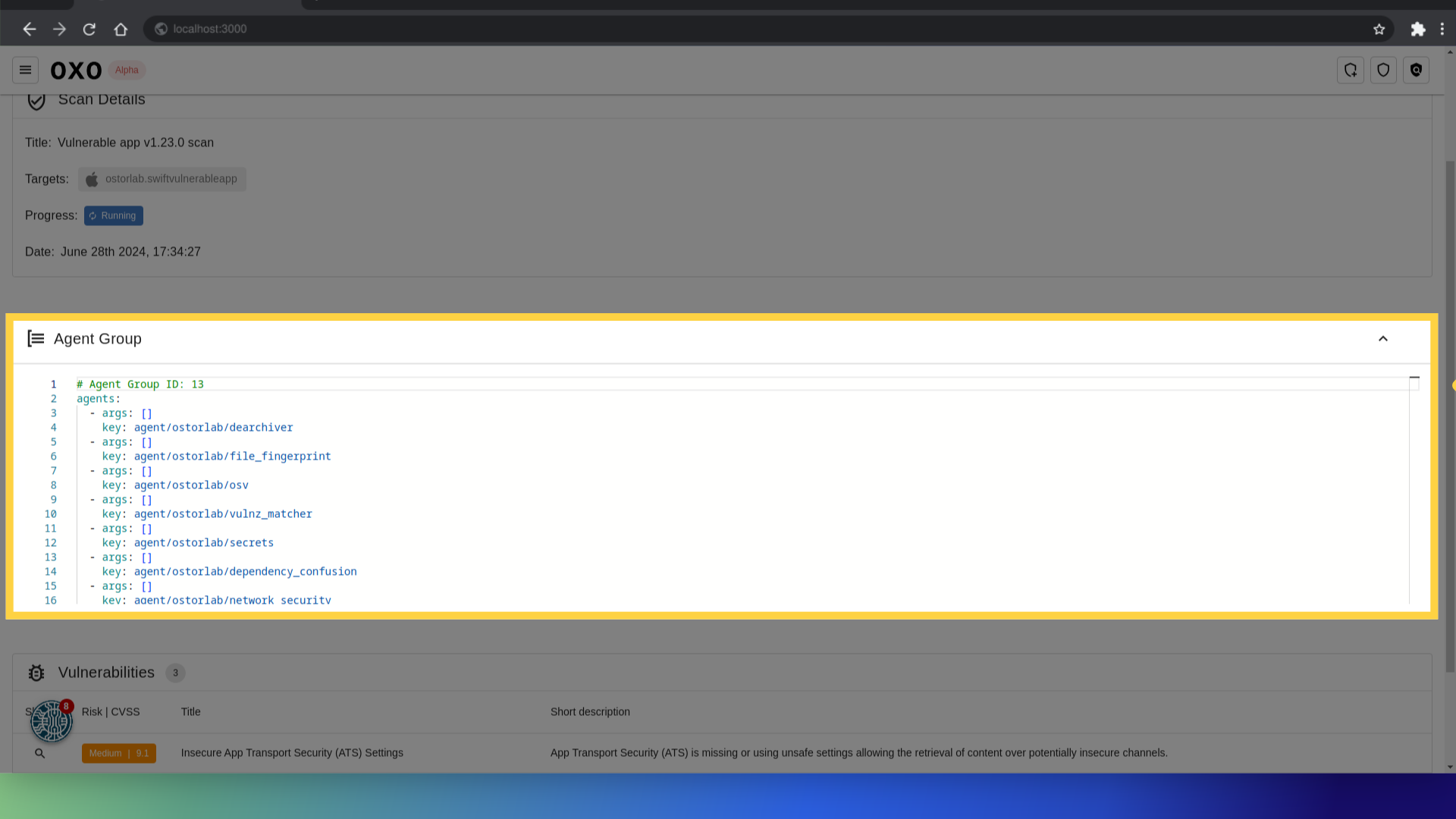Click the Alpha badge
The image size is (1456, 819).
127,70
